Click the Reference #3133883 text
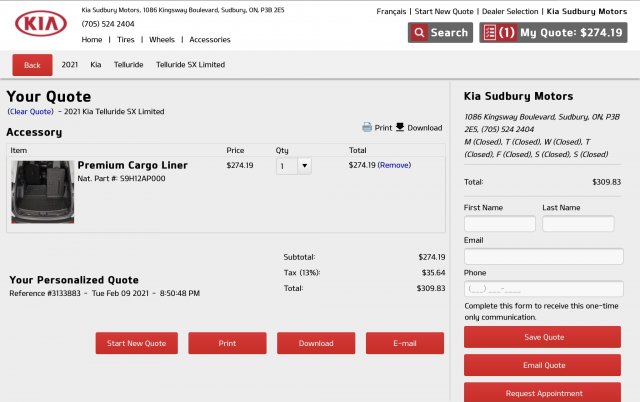 tap(45, 293)
